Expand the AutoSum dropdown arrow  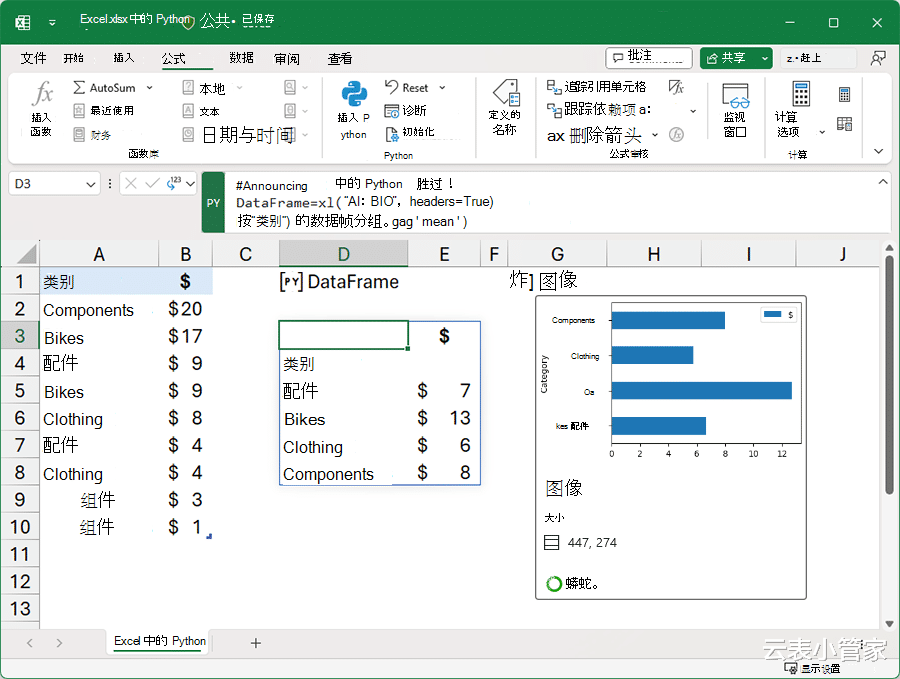coord(148,88)
